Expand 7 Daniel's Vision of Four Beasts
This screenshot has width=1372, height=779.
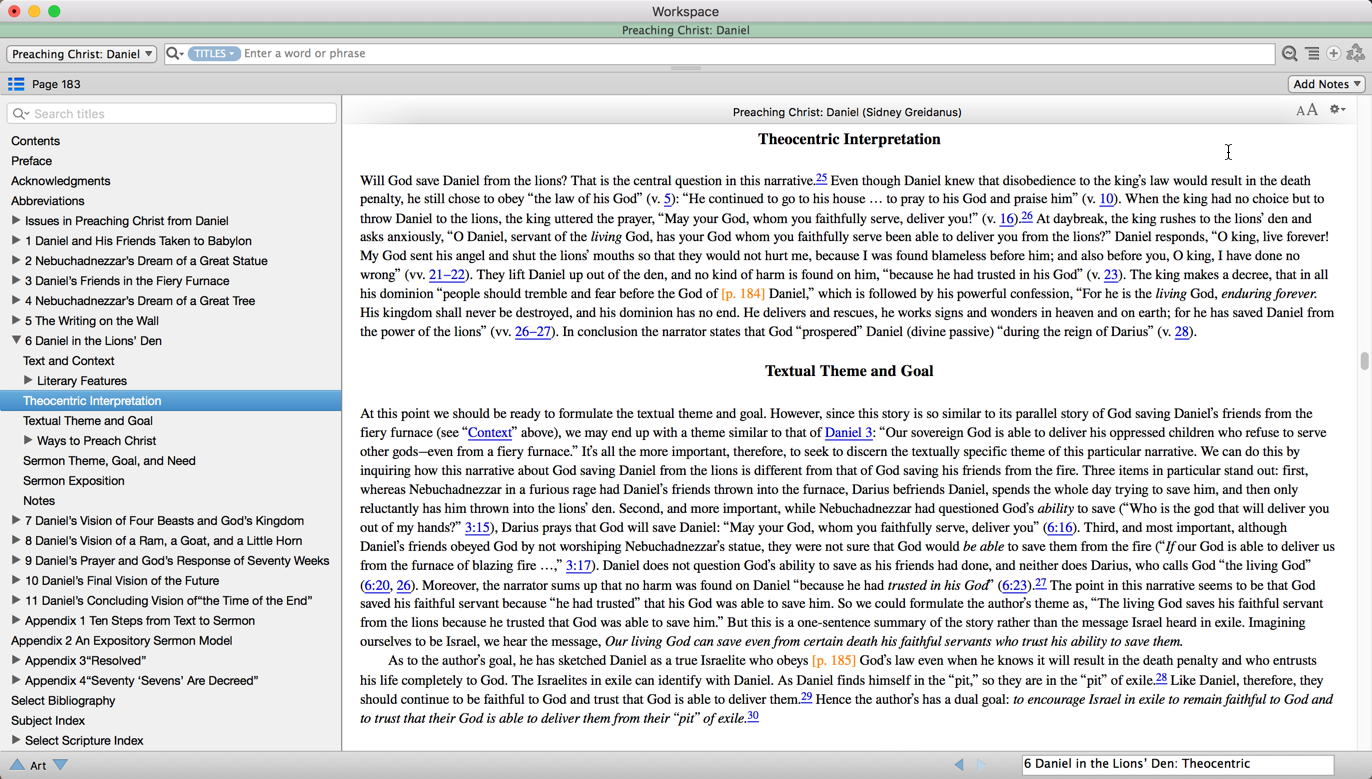(x=16, y=520)
